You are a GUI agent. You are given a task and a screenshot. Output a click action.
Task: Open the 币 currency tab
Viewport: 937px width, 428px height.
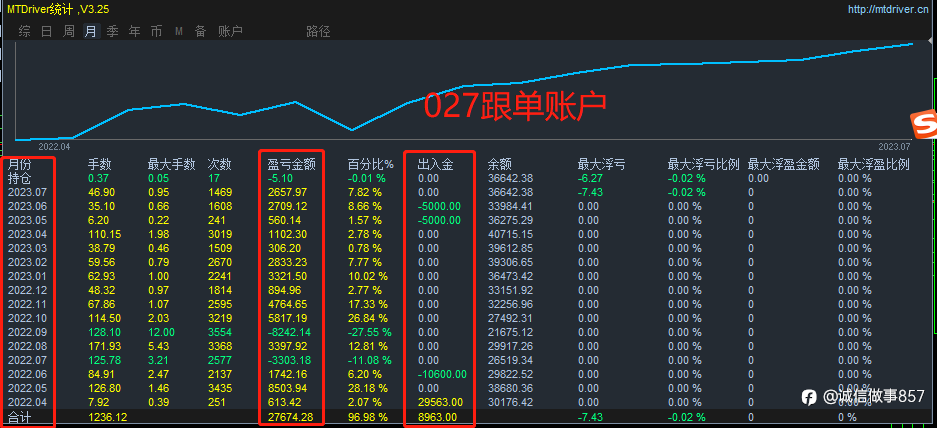[156, 31]
